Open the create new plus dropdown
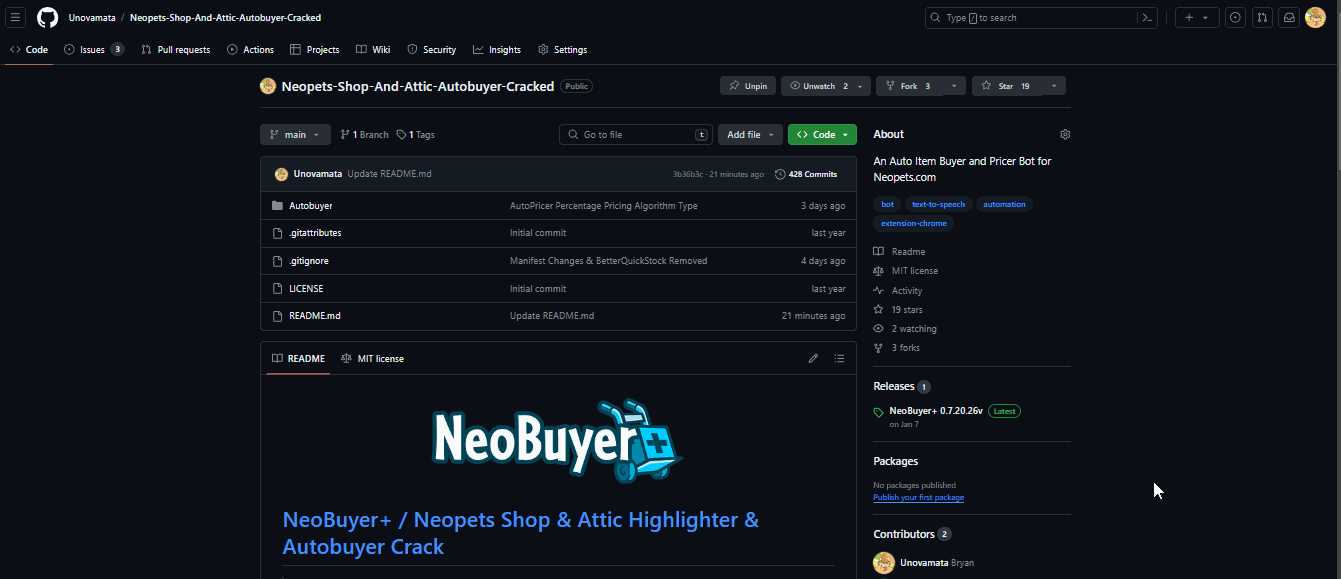Viewport: 1341px width, 579px height. coord(1197,18)
